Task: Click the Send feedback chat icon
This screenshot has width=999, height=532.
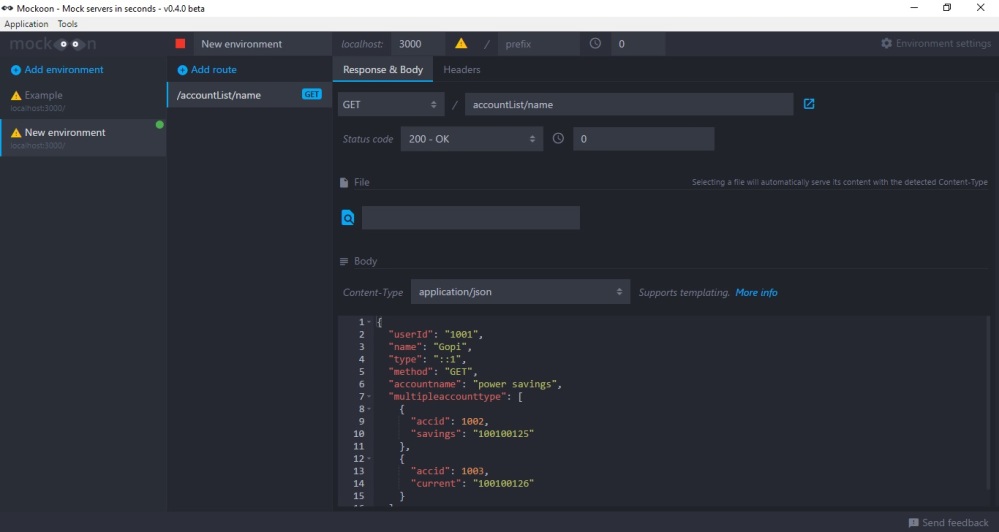Action: (x=914, y=523)
